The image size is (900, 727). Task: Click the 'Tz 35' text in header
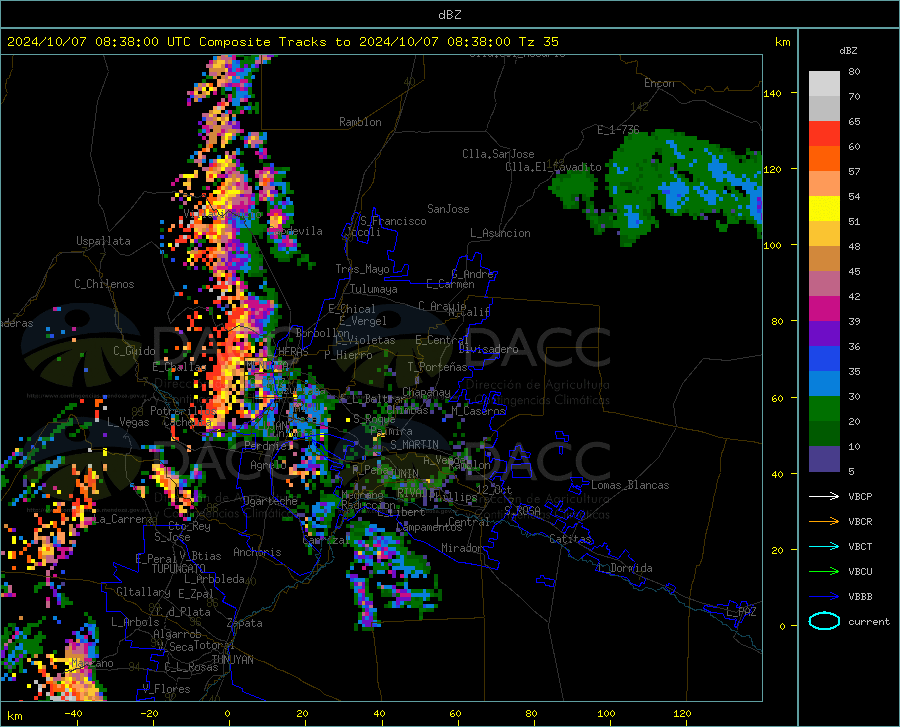point(538,42)
